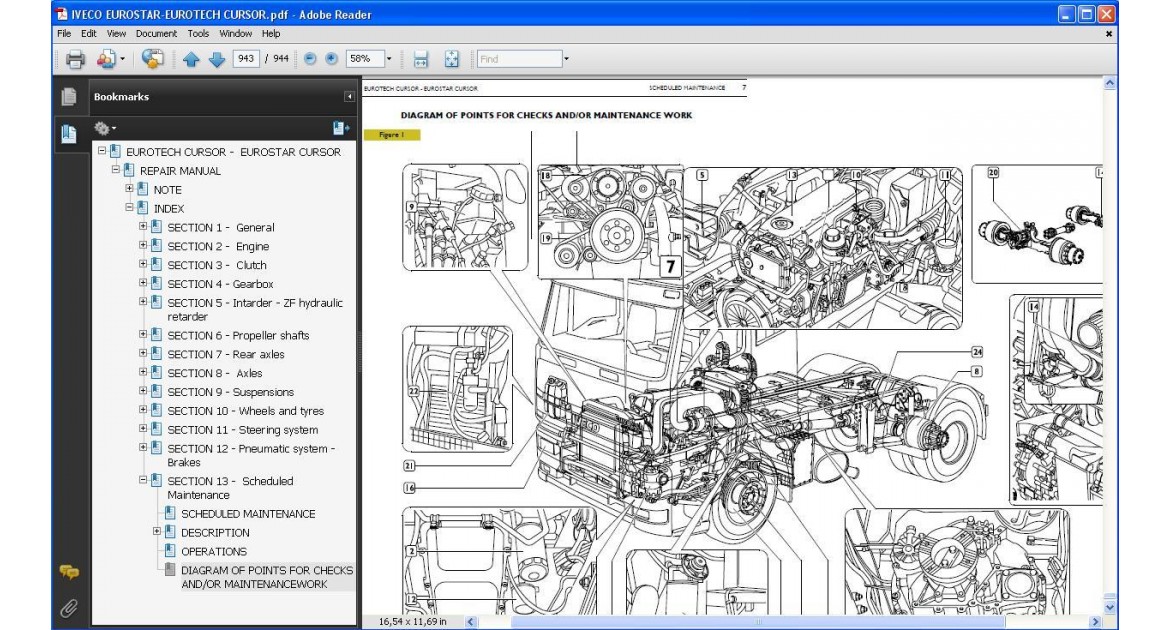Open the Help menu
Viewport: 1170px width, 630px height.
(x=271, y=34)
